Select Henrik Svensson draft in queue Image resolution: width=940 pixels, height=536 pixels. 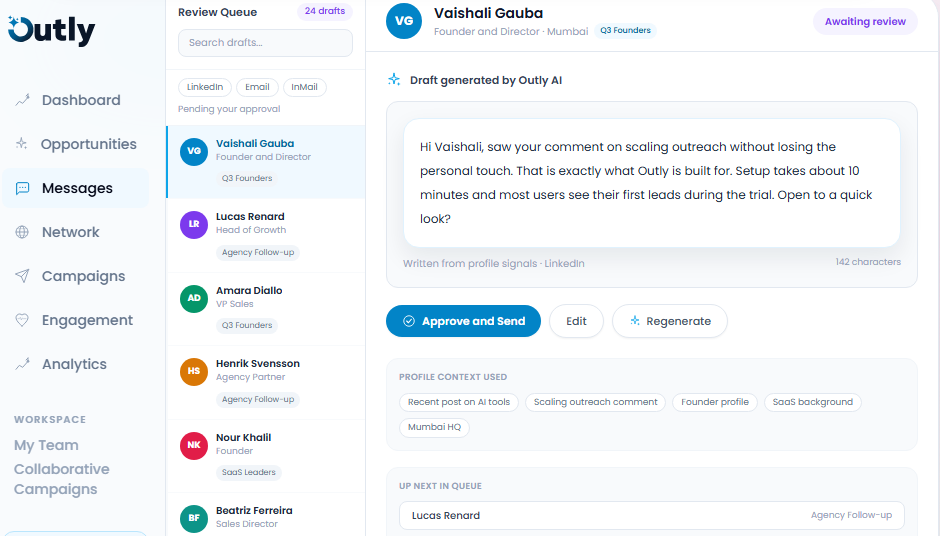pyautogui.click(x=266, y=383)
